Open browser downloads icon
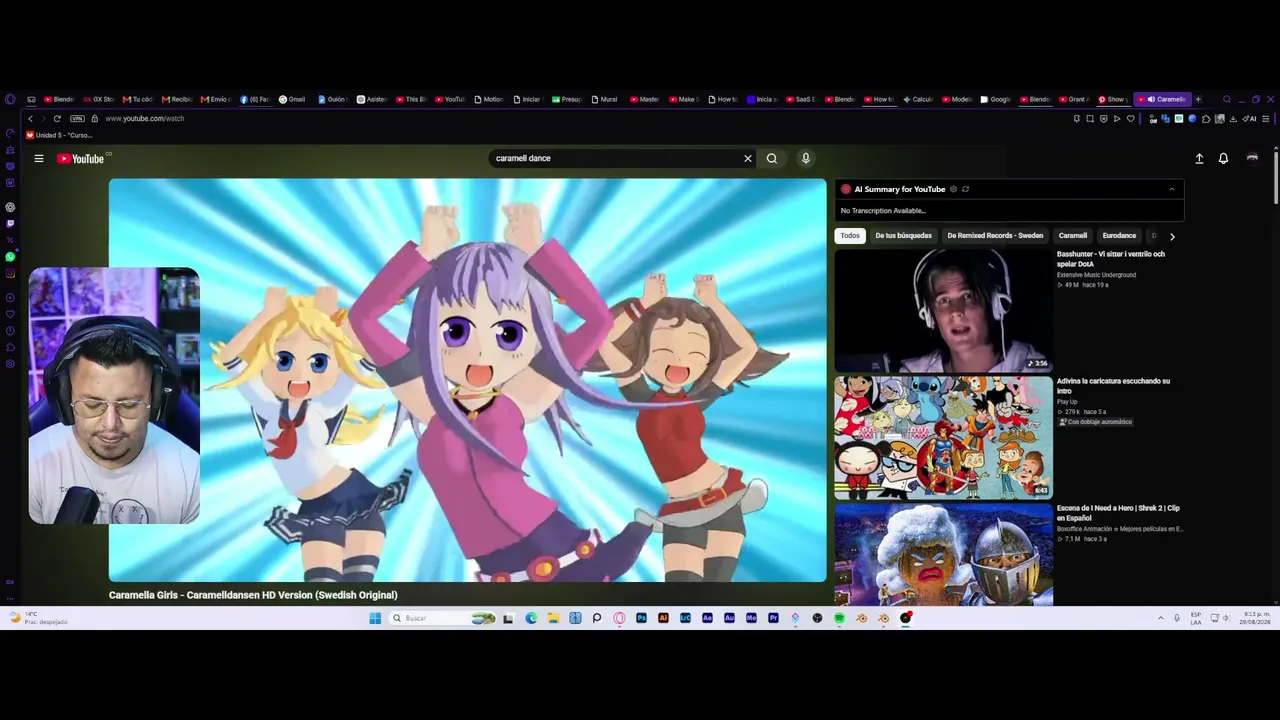Image resolution: width=1280 pixels, height=720 pixels. (x=1233, y=119)
